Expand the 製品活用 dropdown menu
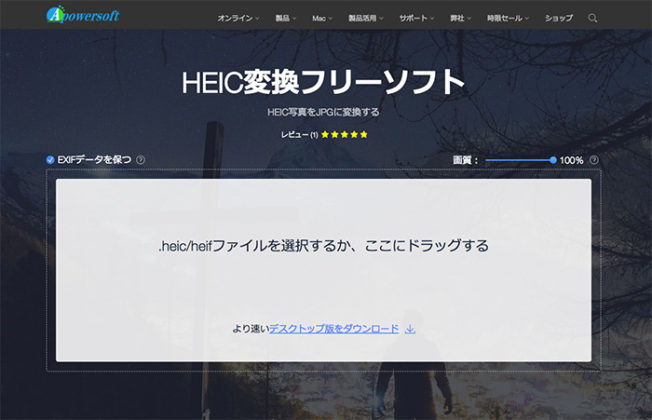Viewport: 652px width, 420px height. 366,18
